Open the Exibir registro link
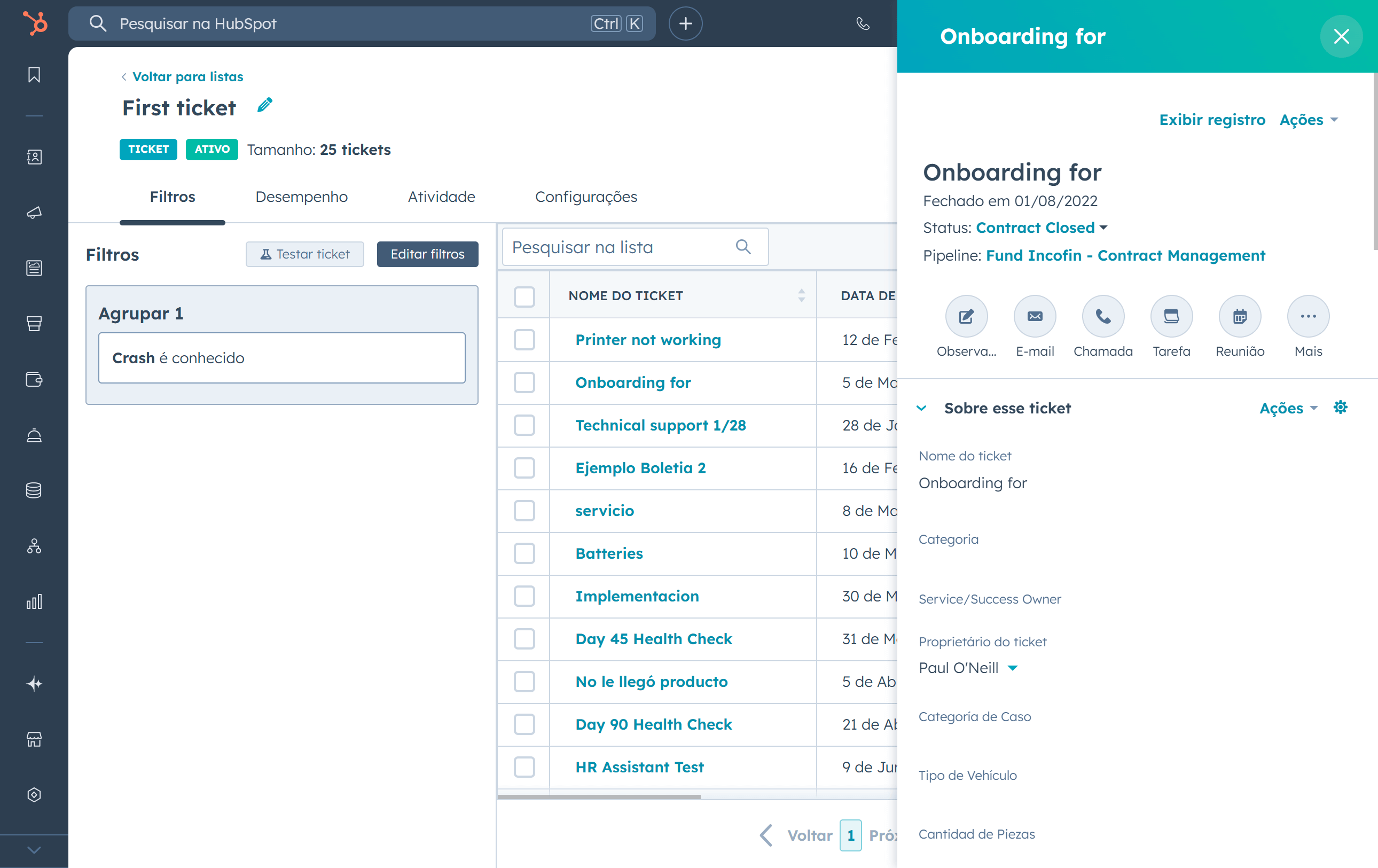1378x868 pixels. pos(1212,120)
